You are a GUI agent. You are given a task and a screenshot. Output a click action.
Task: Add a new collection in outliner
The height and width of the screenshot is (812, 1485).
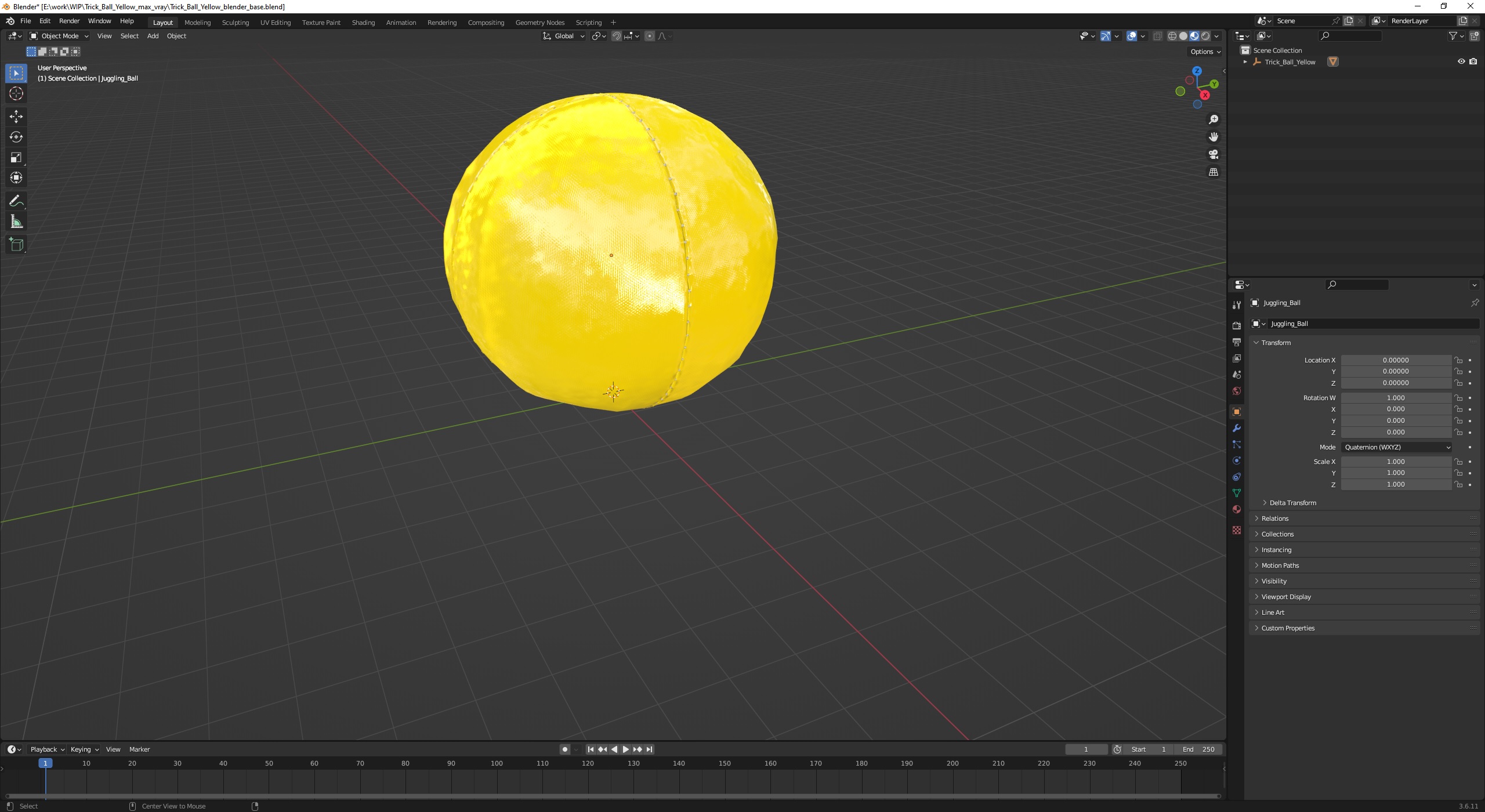pyautogui.click(x=1474, y=36)
